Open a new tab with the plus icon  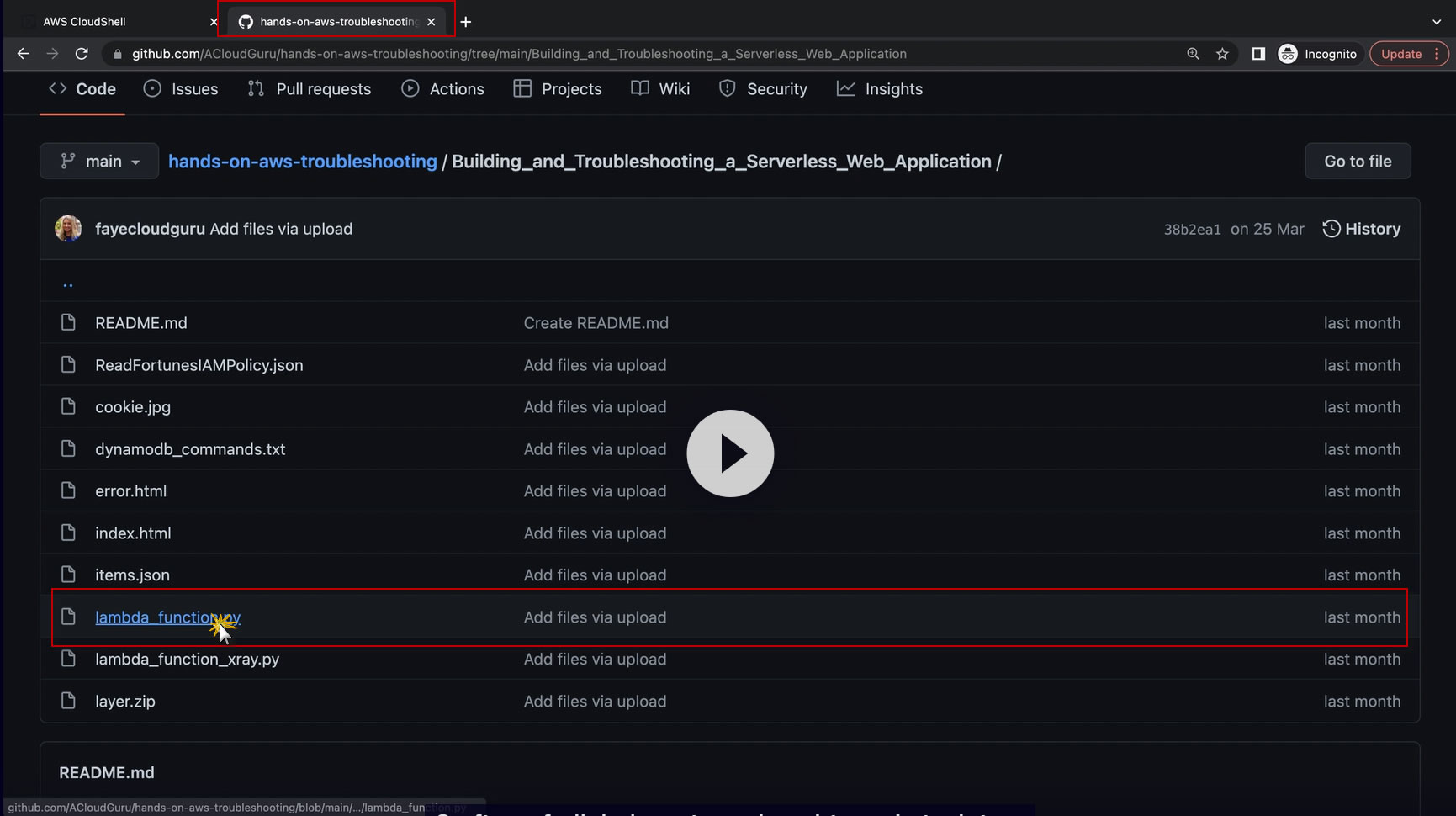(465, 22)
